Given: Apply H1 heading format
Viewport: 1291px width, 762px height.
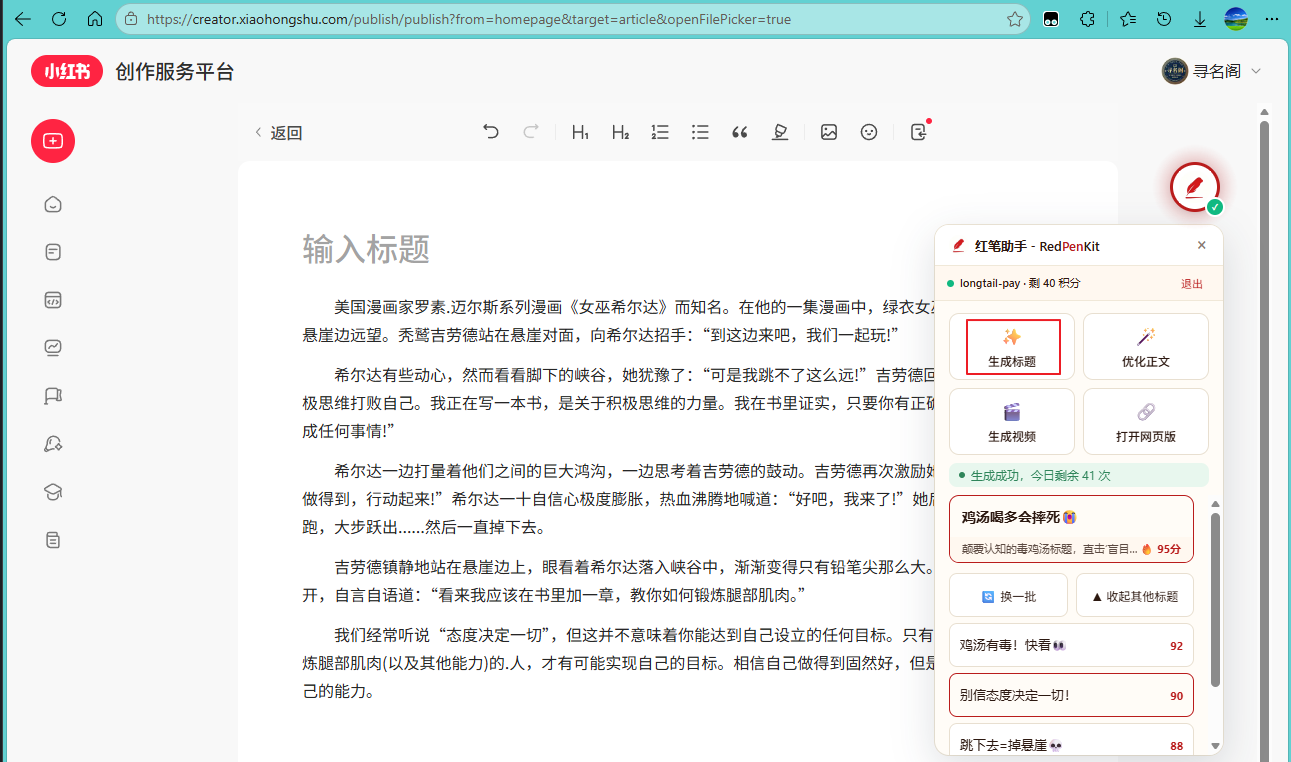Looking at the screenshot, I should coord(580,132).
